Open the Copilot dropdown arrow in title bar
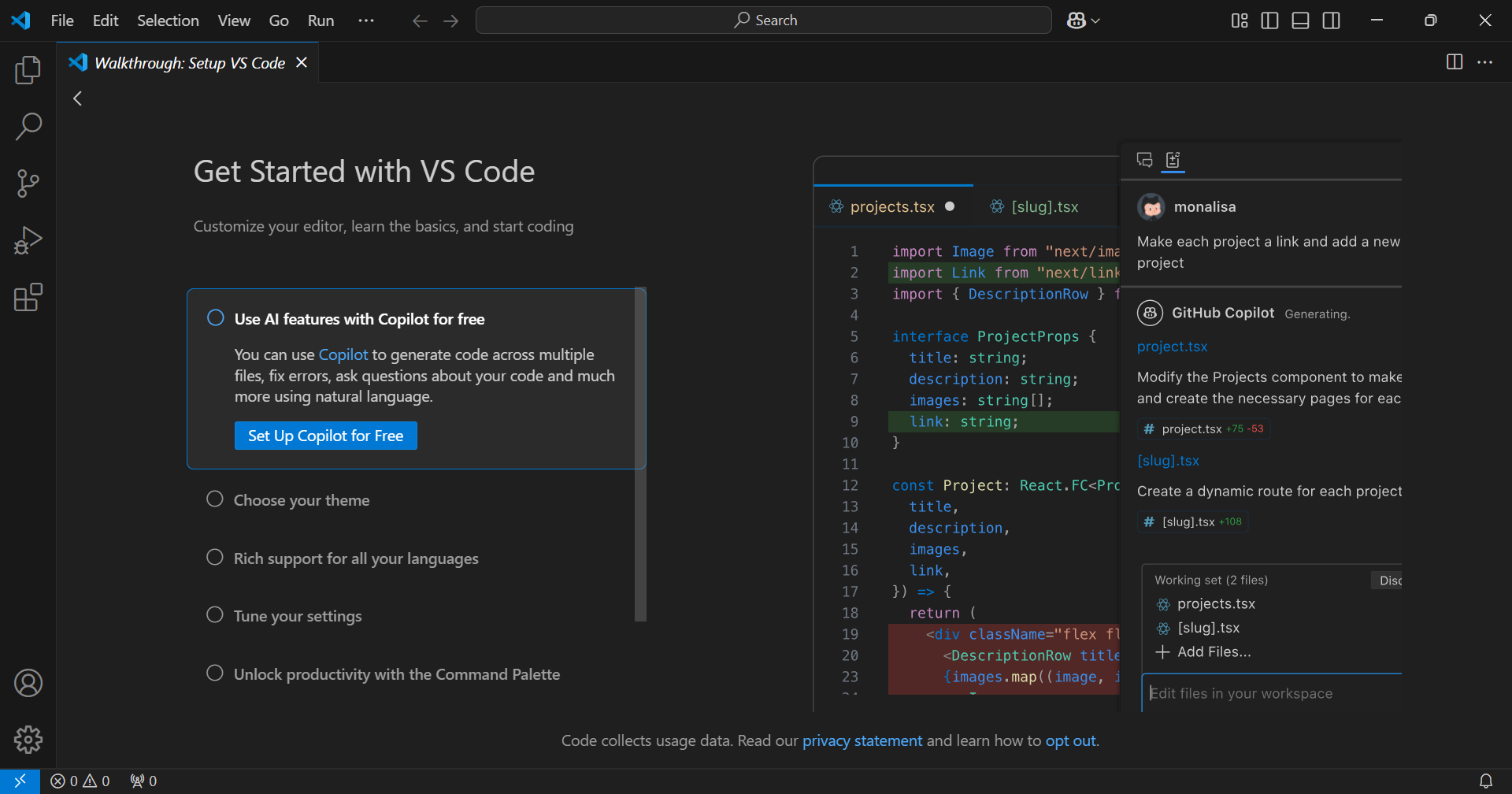Screen dimensions: 1512x794 [x=1095, y=21]
